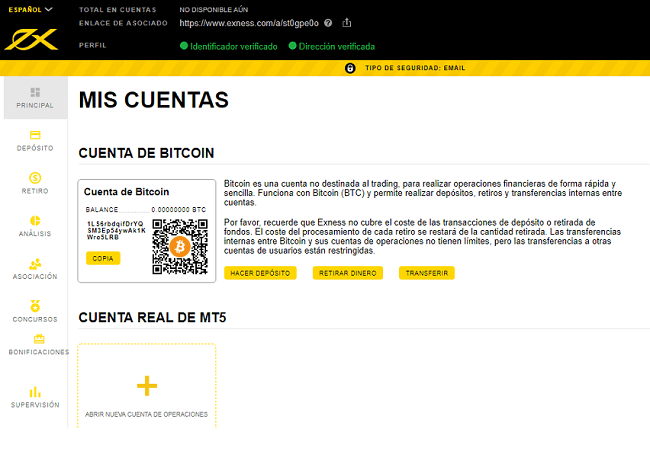
Task: Click the No disponible aún total value
Action: (x=214, y=10)
